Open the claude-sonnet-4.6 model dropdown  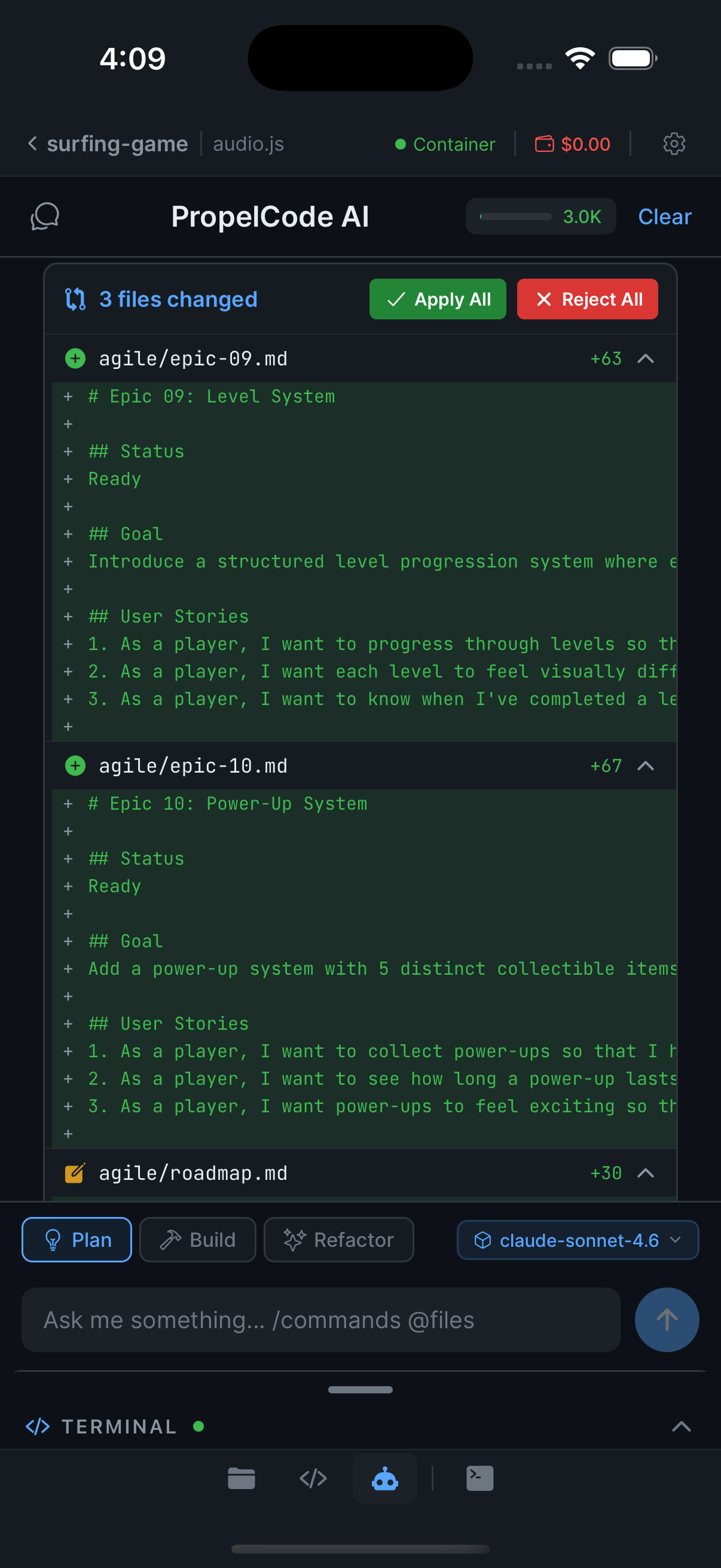point(577,1239)
